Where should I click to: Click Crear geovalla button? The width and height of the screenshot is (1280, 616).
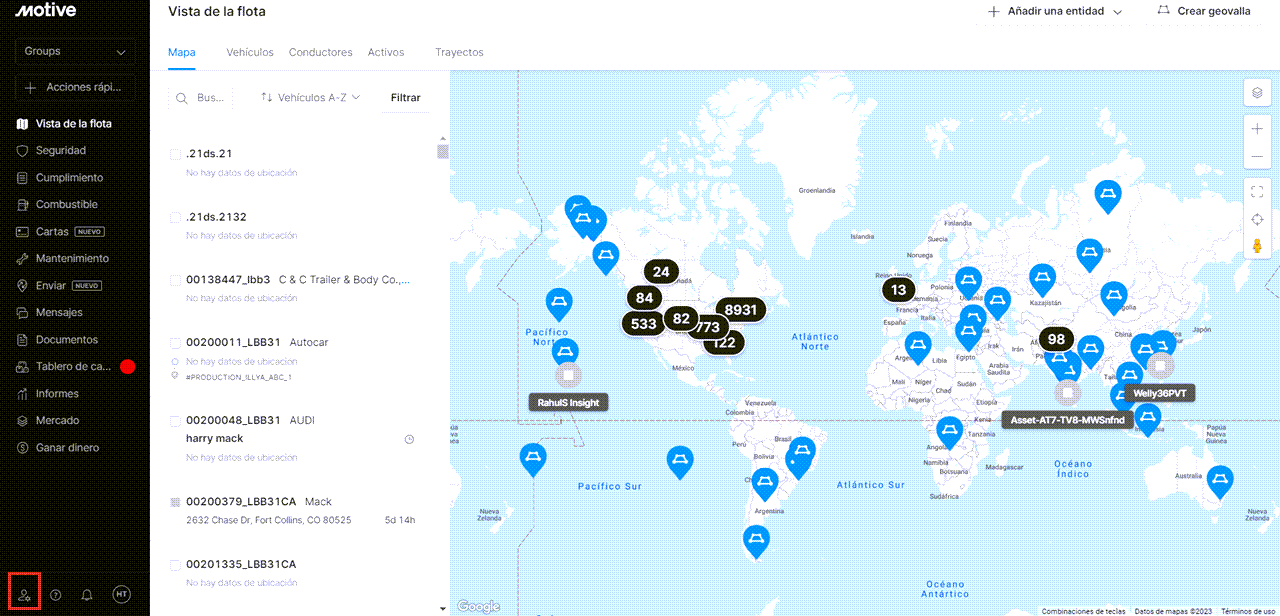pyautogui.click(x=1204, y=11)
